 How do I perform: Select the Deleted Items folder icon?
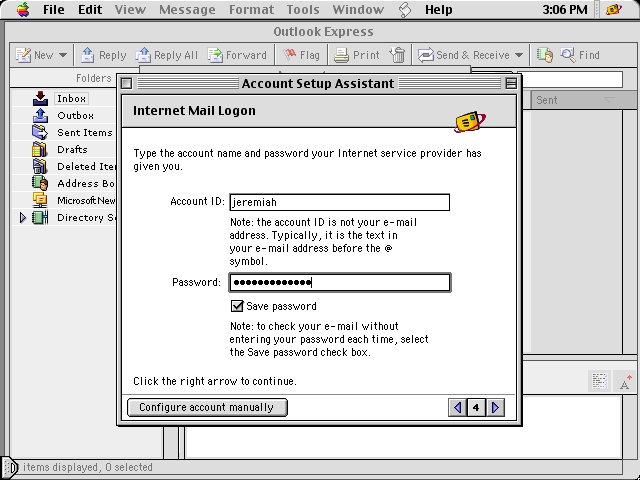[x=40, y=167]
